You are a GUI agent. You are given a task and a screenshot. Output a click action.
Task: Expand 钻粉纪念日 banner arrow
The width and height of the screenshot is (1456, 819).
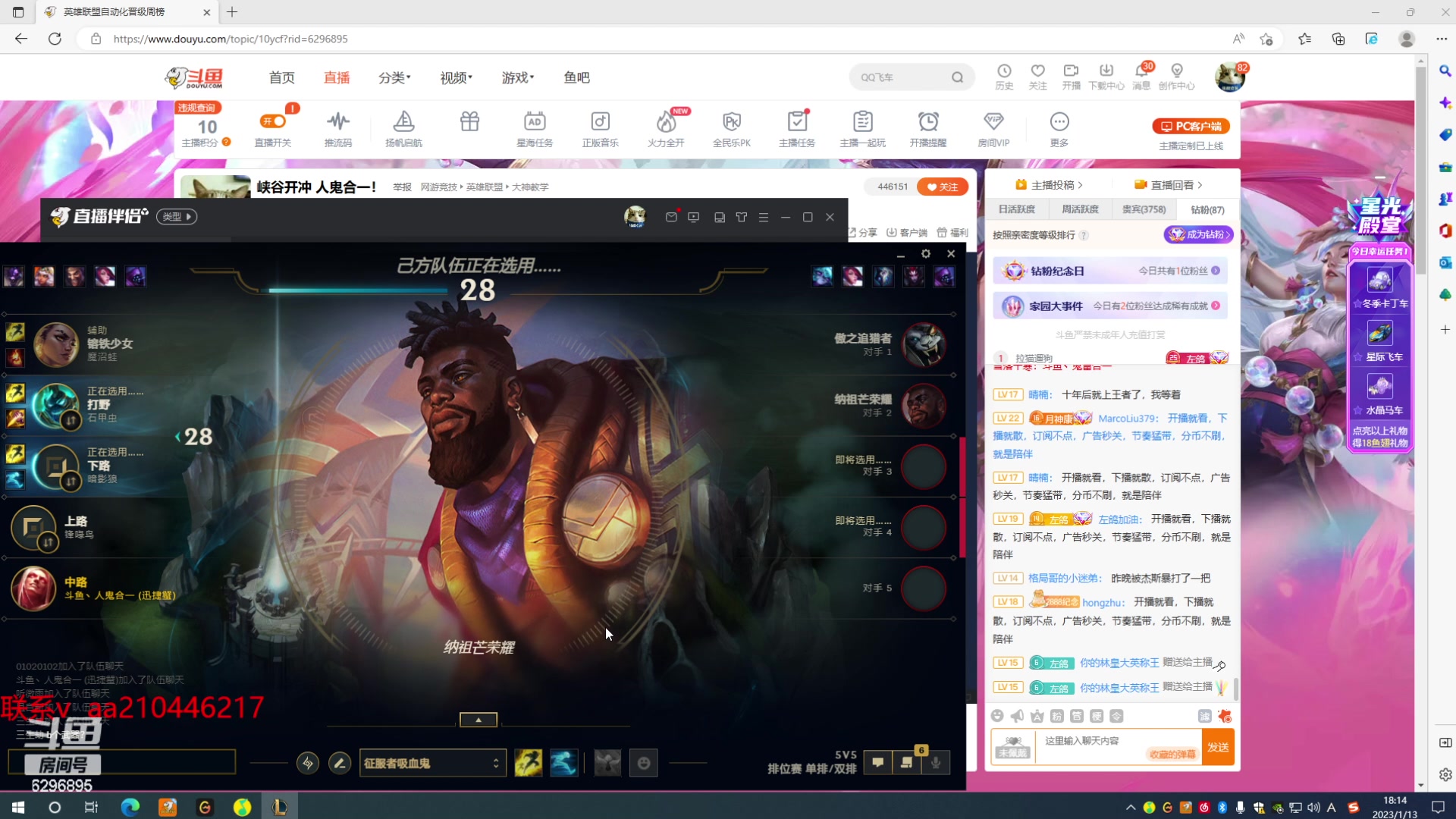click(1216, 271)
